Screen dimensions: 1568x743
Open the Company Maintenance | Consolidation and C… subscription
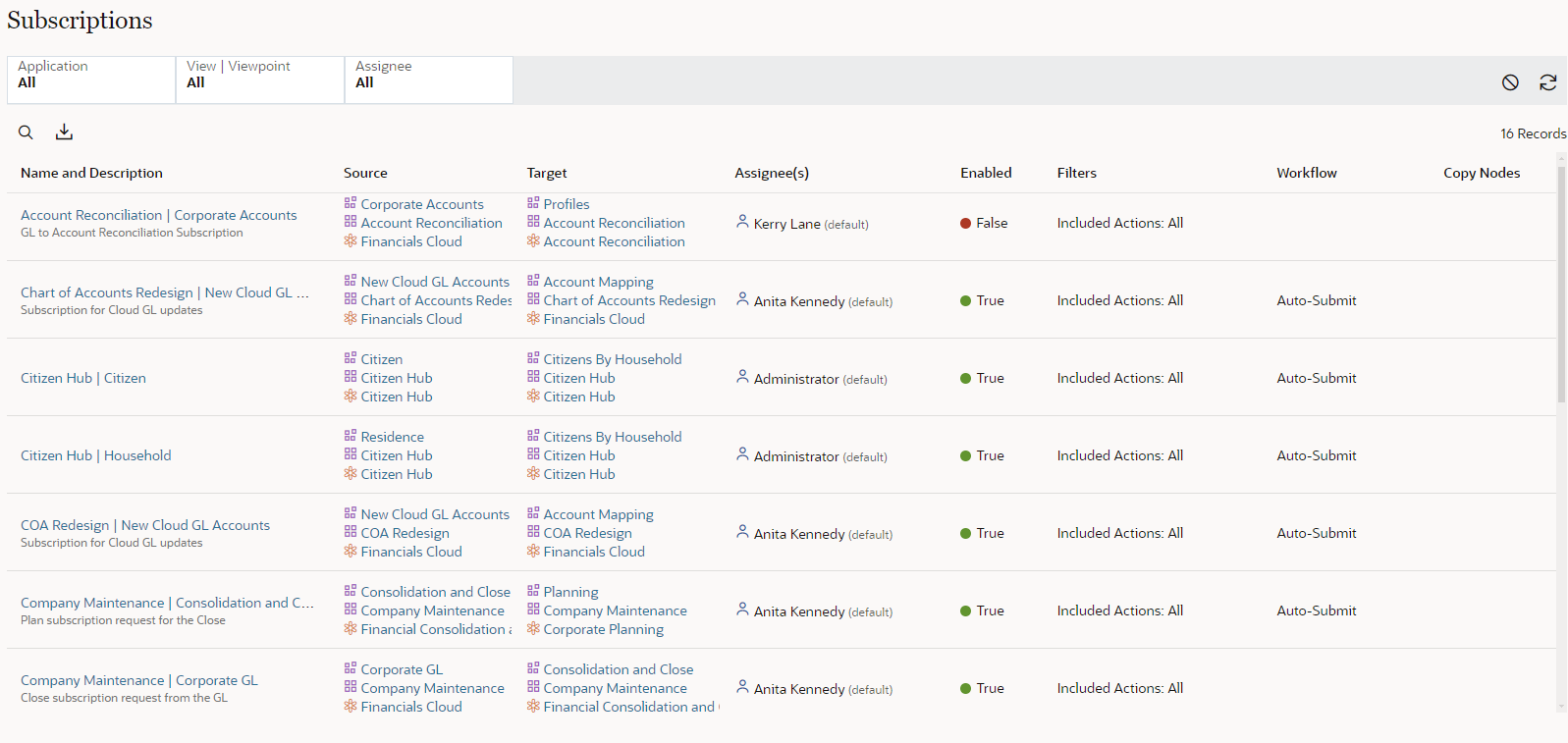pos(168,603)
